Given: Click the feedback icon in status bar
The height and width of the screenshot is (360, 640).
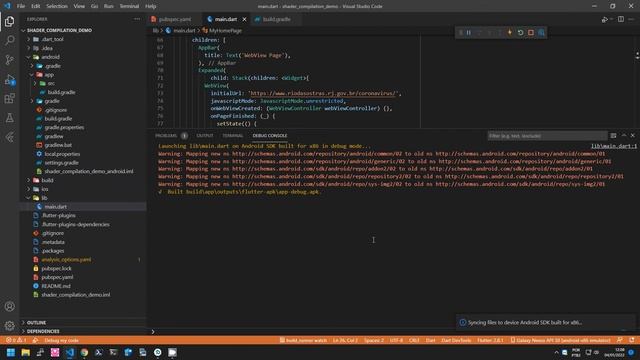Looking at the screenshot, I should (620, 340).
